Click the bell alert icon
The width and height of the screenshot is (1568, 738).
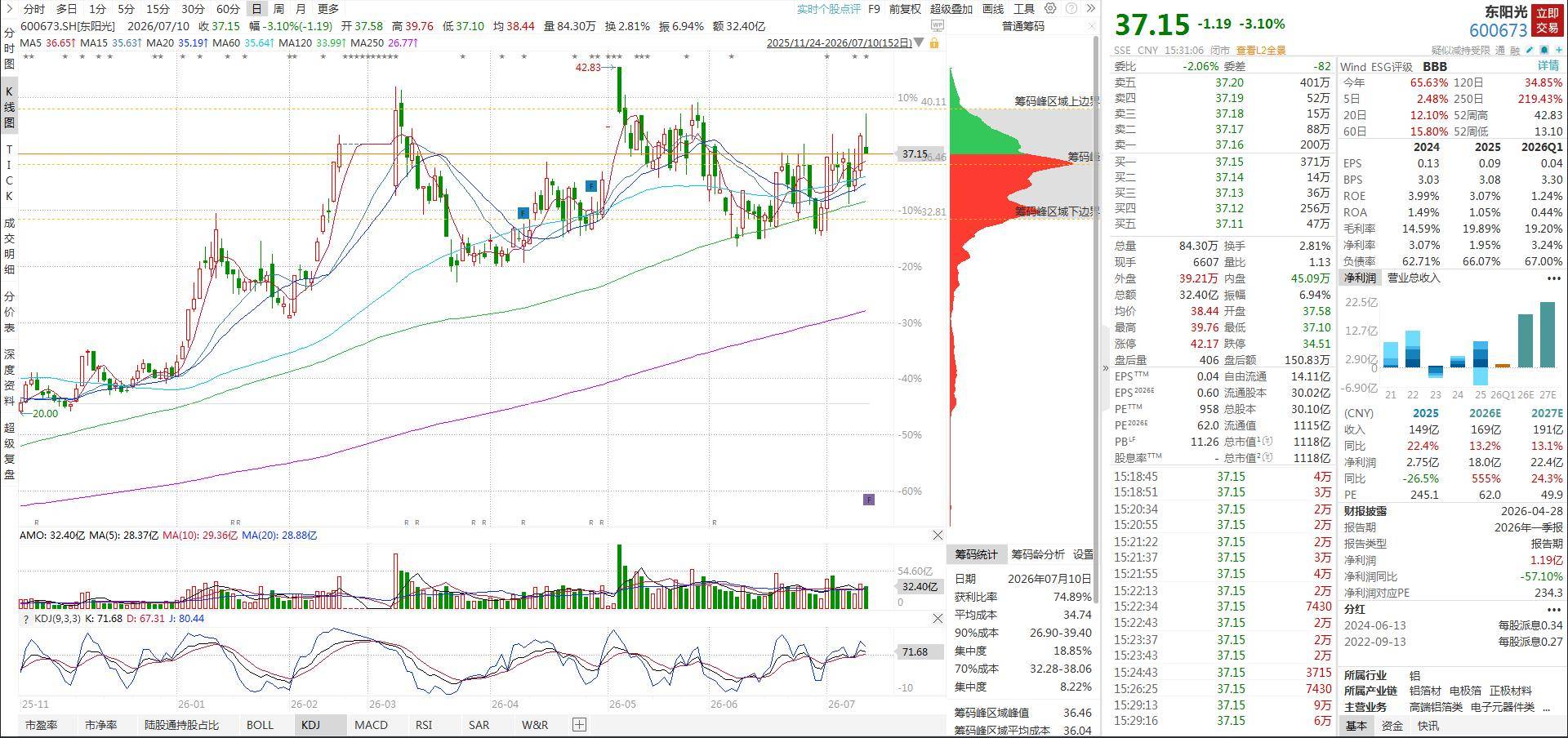click(x=1544, y=50)
